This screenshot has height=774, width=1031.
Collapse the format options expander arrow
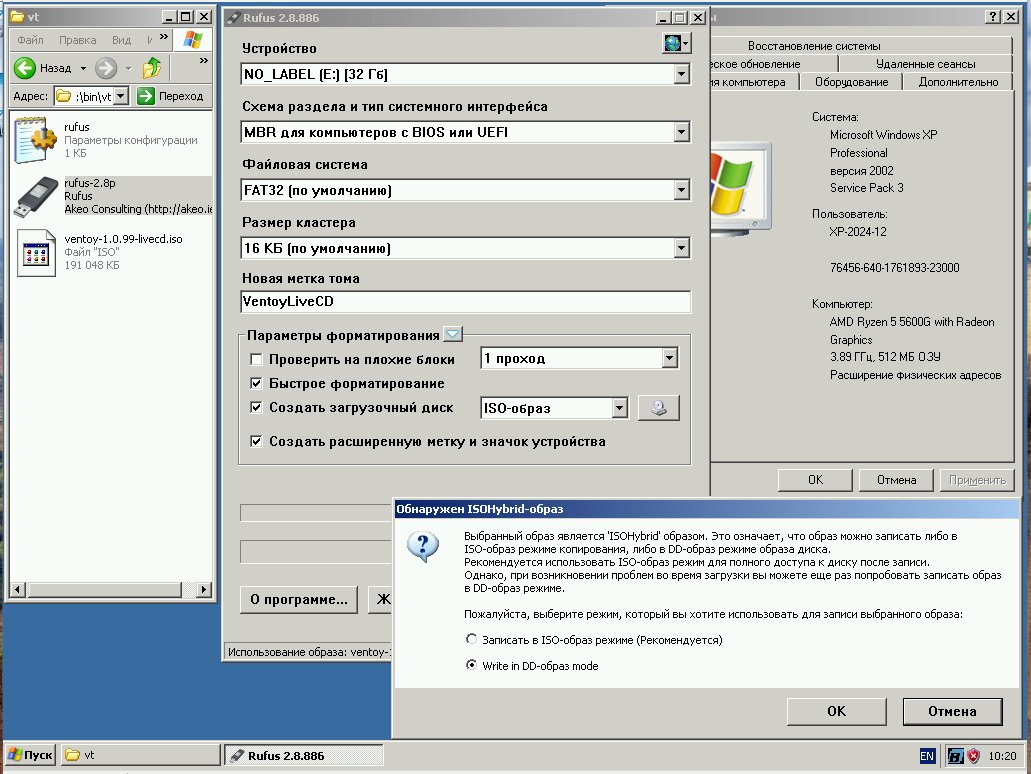tap(453, 335)
